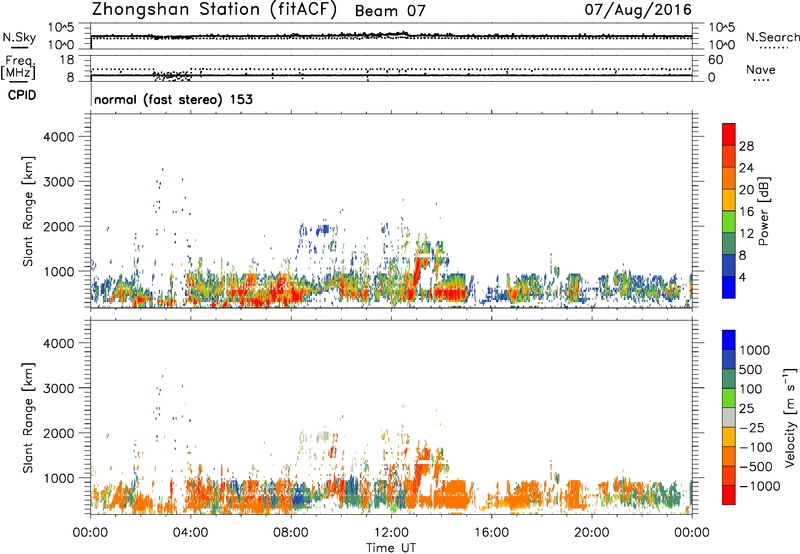
Task: Pick the bright blue lowest power colorbar swatch
Action: point(729,287)
